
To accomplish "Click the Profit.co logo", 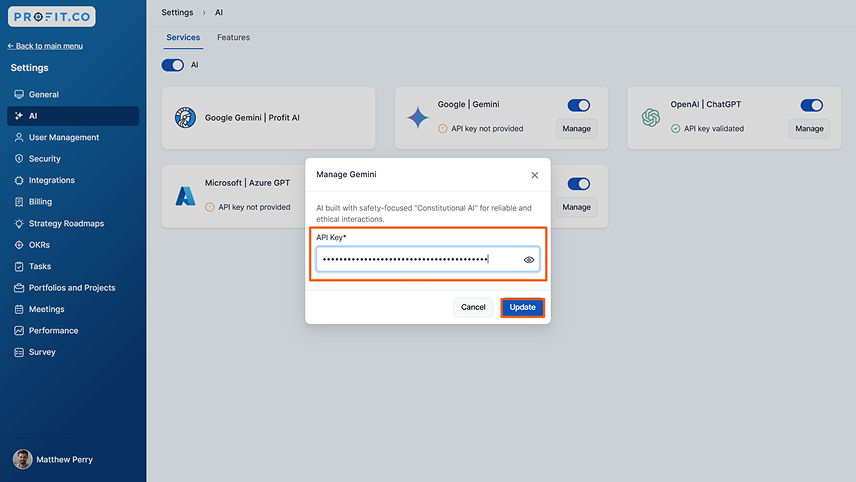I will point(52,16).
